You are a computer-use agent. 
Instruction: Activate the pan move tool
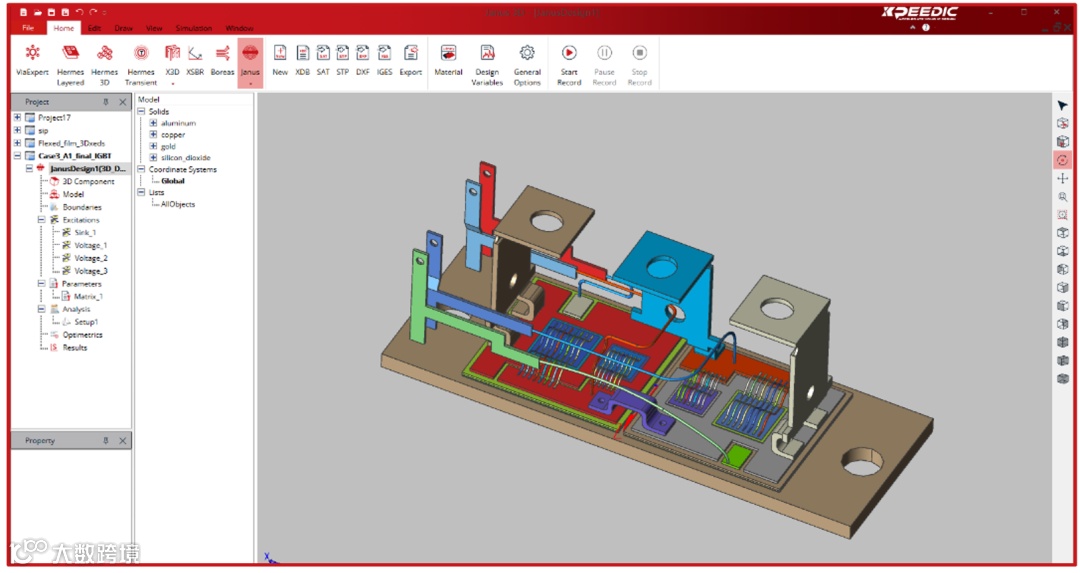tap(1062, 178)
